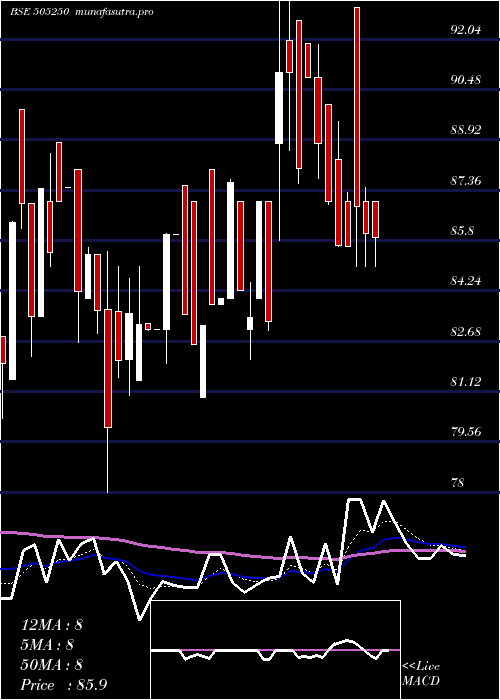Click the munafasutra.pro site label
The width and height of the screenshot is (500, 700).
[x=115, y=12]
